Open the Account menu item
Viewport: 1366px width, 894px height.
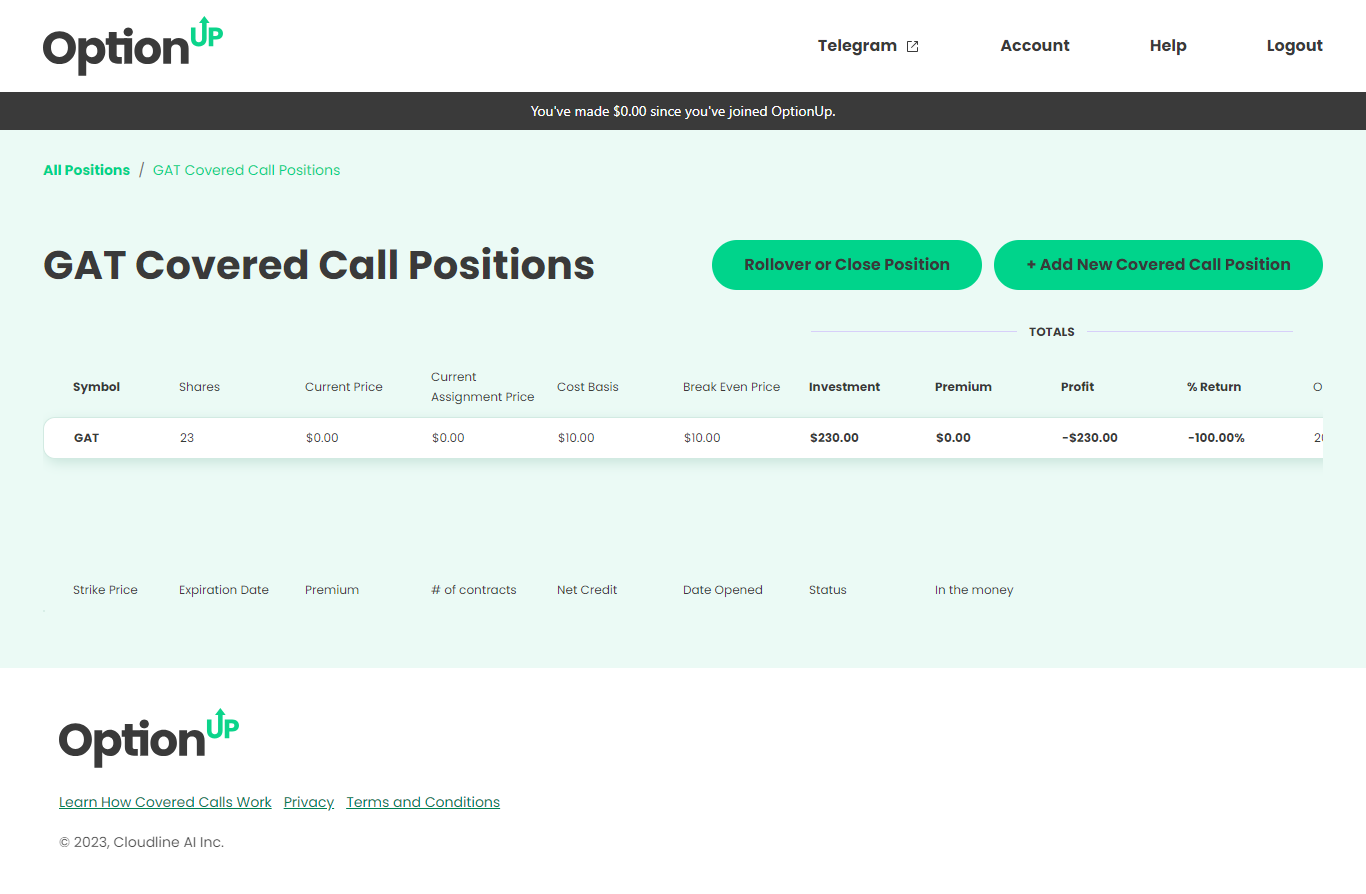point(1035,46)
